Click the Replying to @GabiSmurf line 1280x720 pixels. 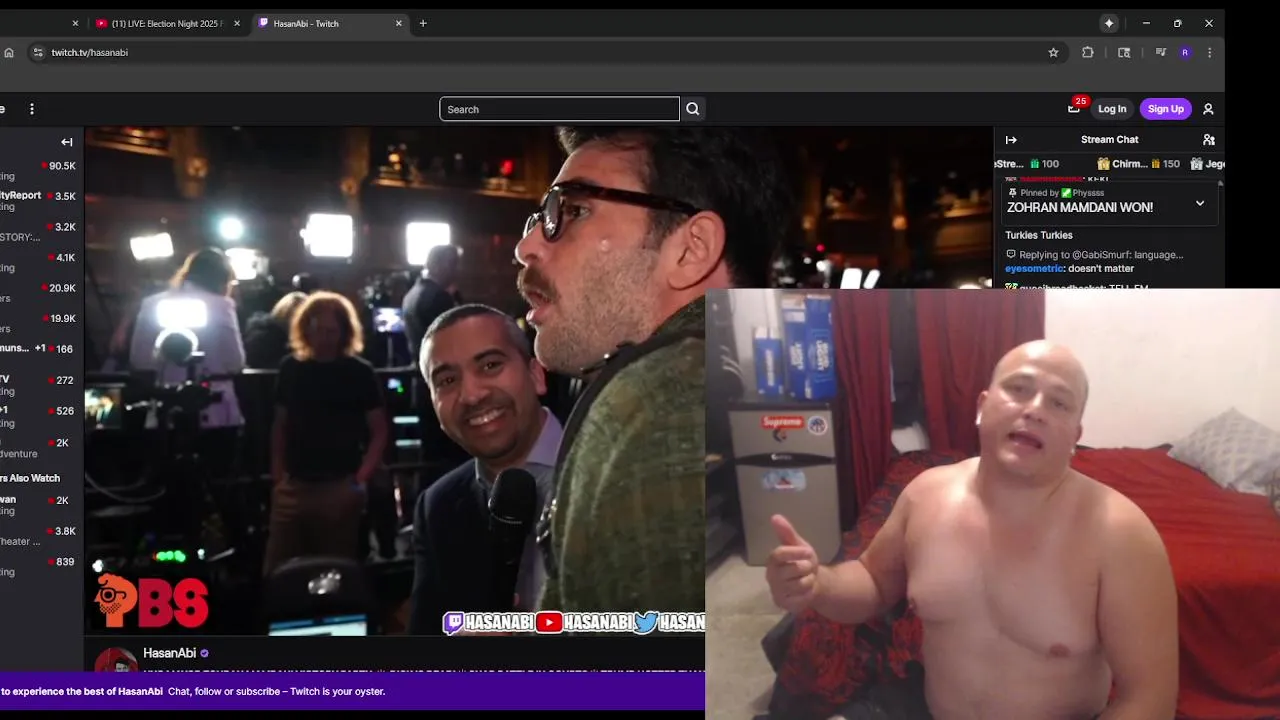pos(1094,255)
